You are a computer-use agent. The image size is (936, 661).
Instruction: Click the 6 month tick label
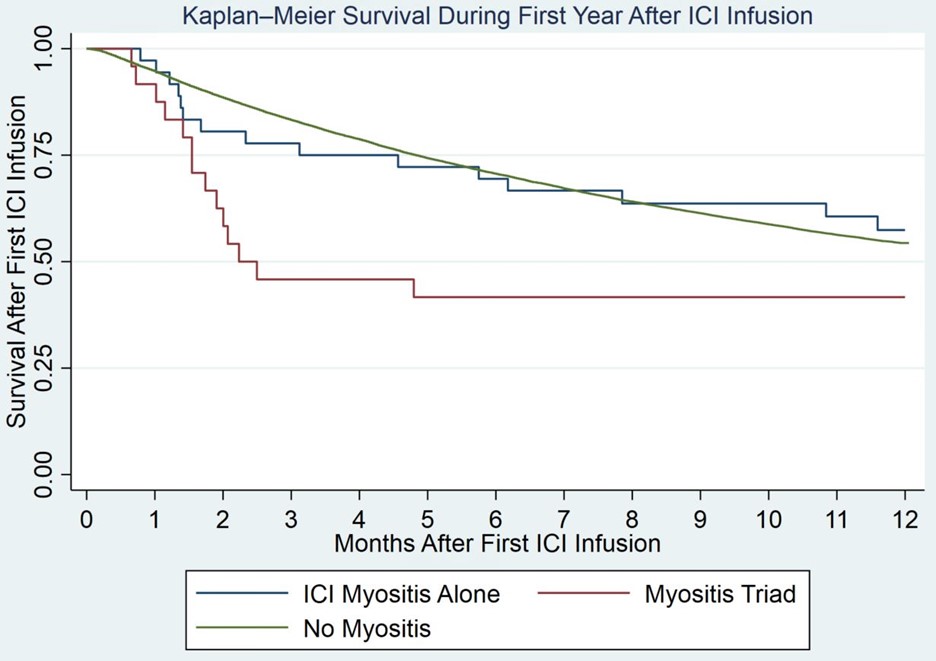(x=496, y=520)
